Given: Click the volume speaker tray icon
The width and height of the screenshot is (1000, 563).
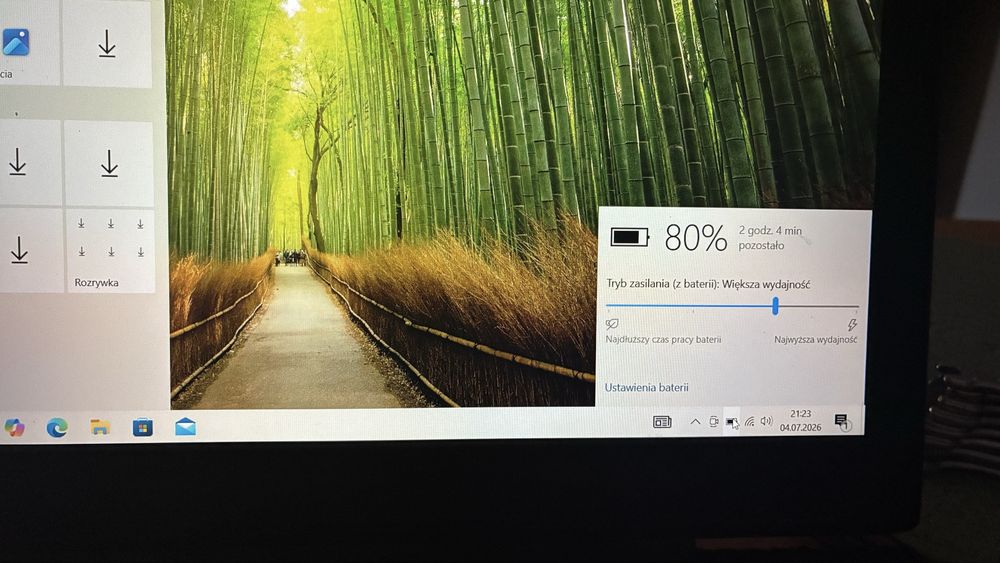Looking at the screenshot, I should [767, 421].
